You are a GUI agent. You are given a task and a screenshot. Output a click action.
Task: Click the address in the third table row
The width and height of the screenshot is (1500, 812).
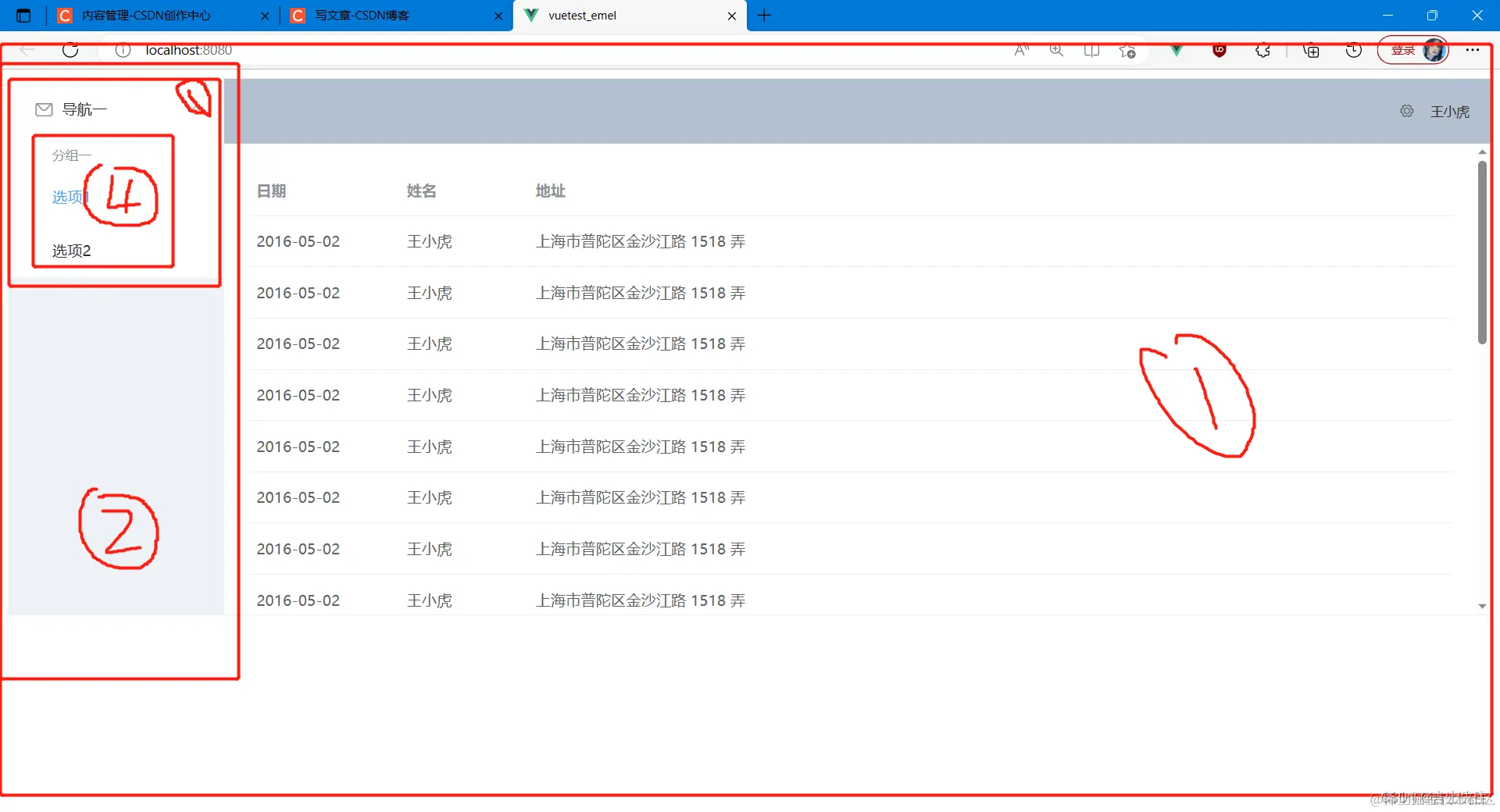click(641, 344)
